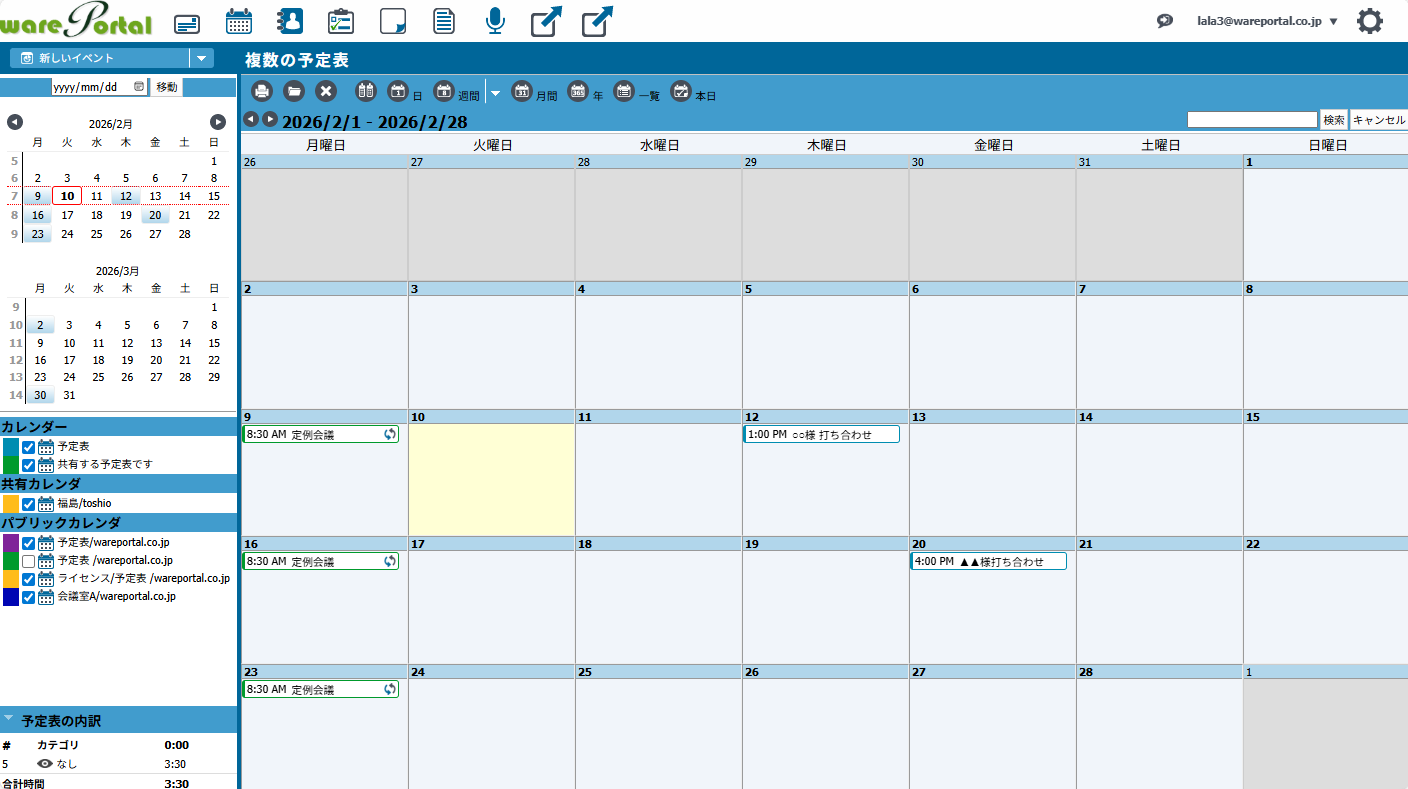
Task: Switch to 月間 monthly view
Action: 534,92
